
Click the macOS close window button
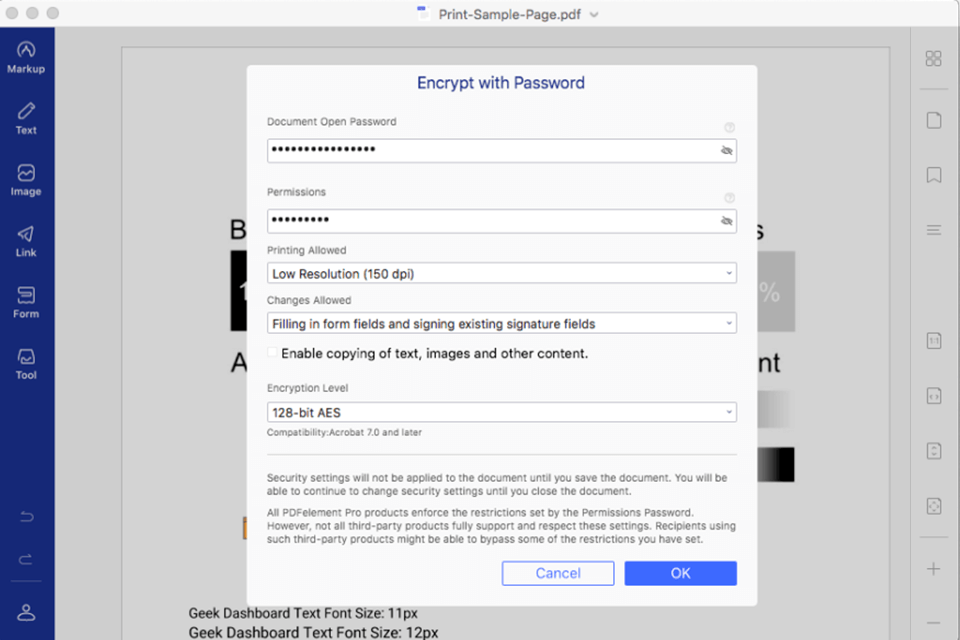tap(12, 13)
